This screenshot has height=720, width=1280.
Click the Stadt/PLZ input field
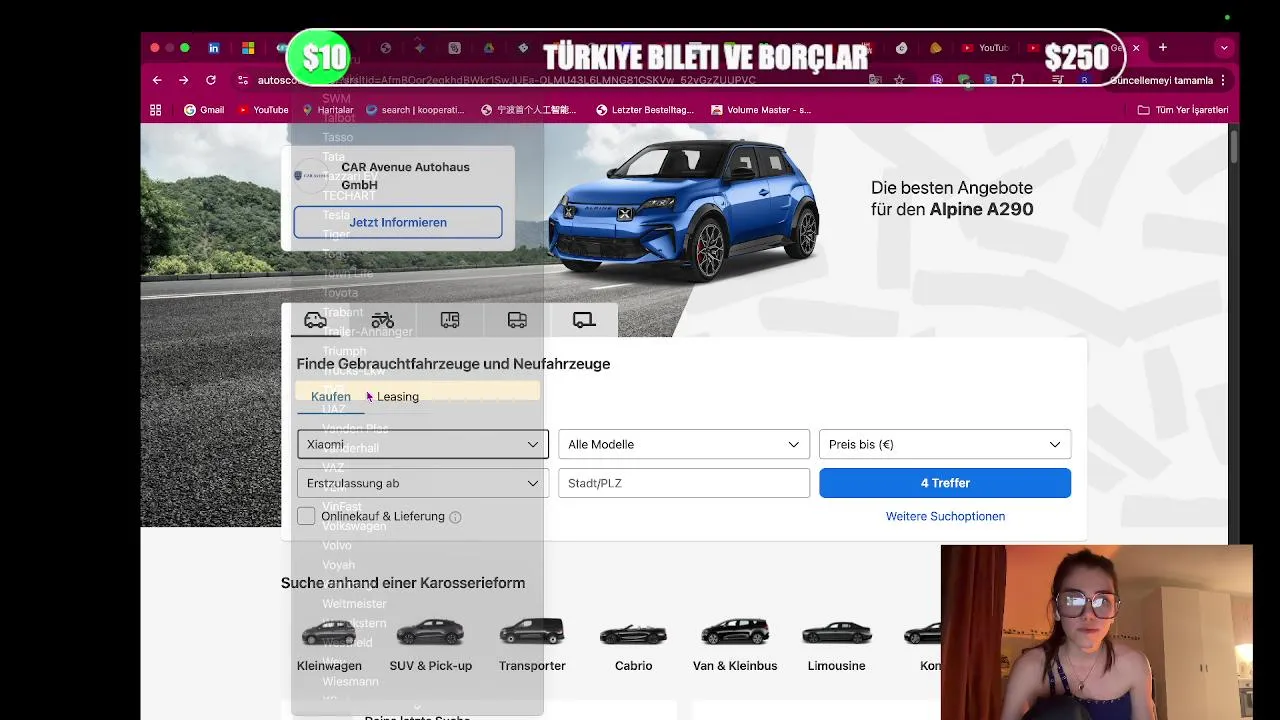[x=684, y=483]
